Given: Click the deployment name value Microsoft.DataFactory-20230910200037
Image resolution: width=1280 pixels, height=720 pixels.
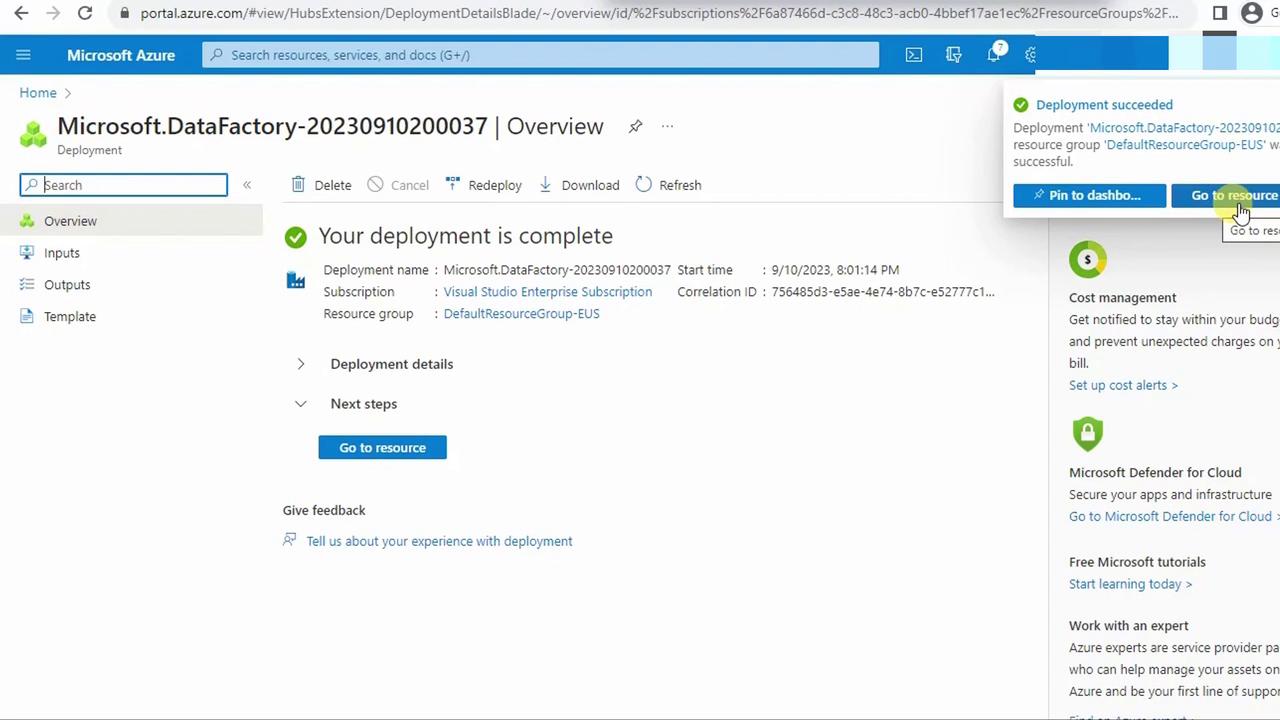Looking at the screenshot, I should pos(557,270).
